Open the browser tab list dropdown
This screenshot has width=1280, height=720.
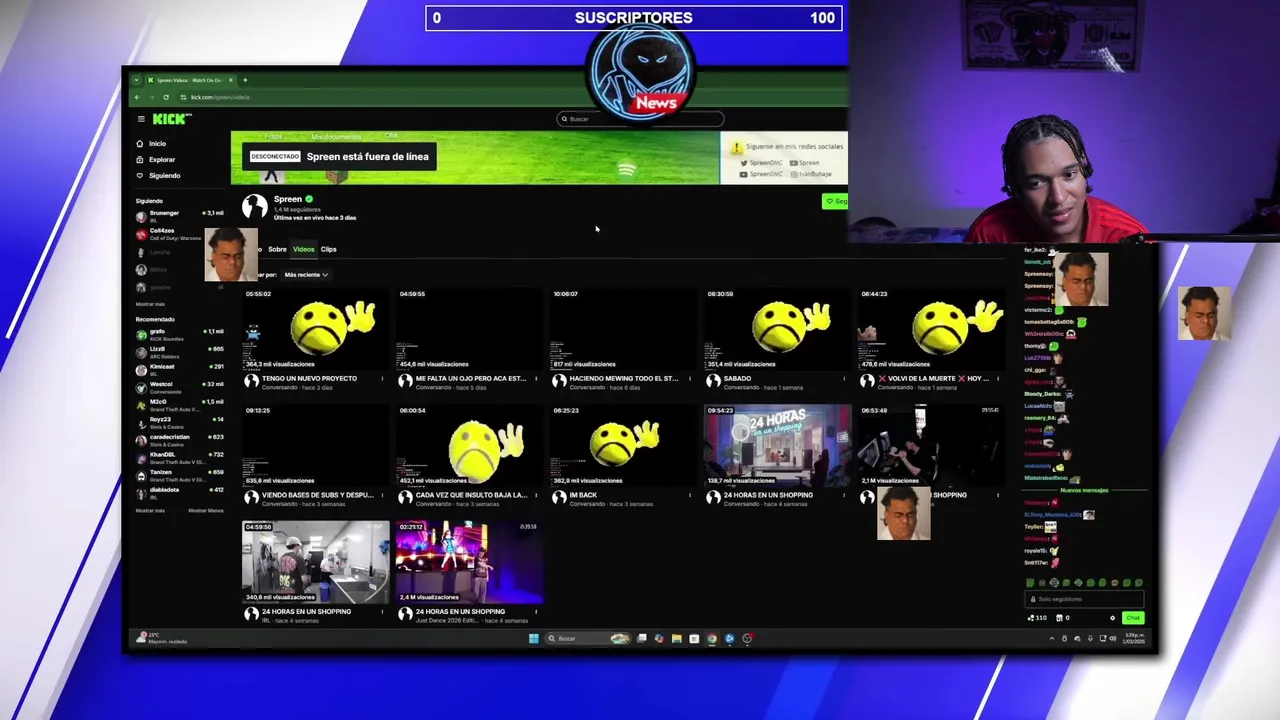pos(136,80)
